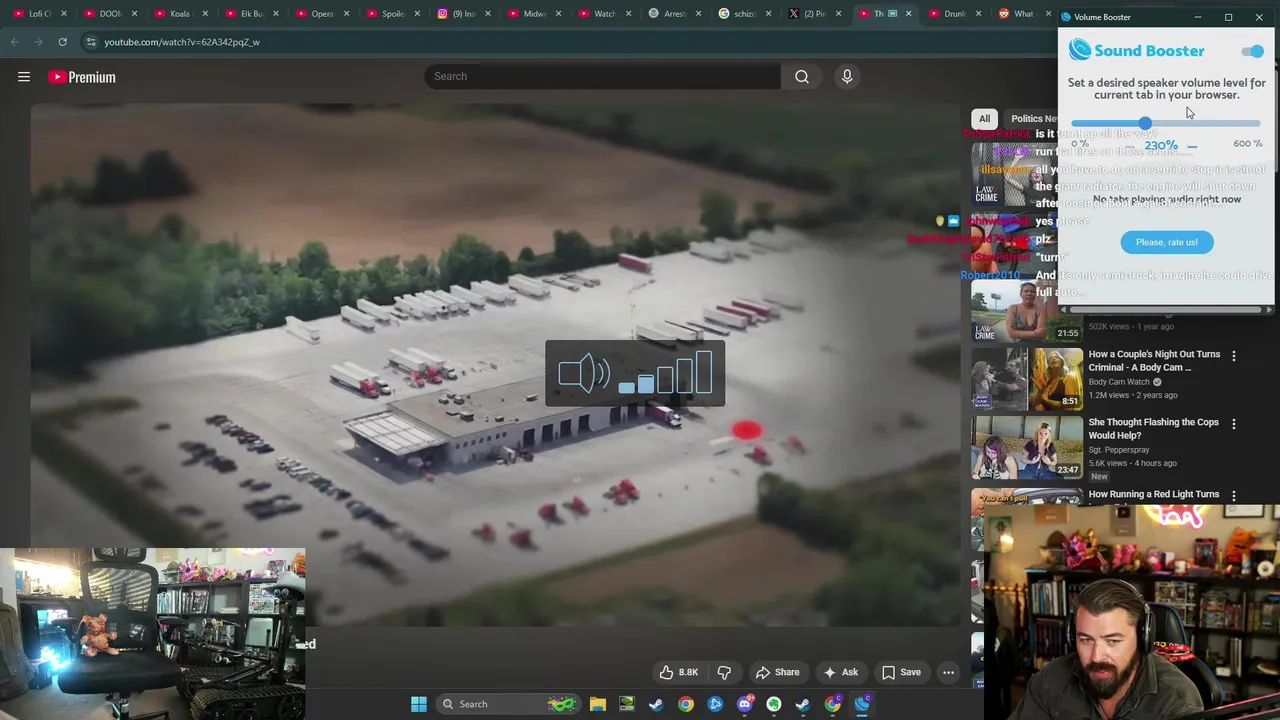Image resolution: width=1280 pixels, height=720 pixels.
Task: Close the Lofi browser tab
Action: click(63, 14)
